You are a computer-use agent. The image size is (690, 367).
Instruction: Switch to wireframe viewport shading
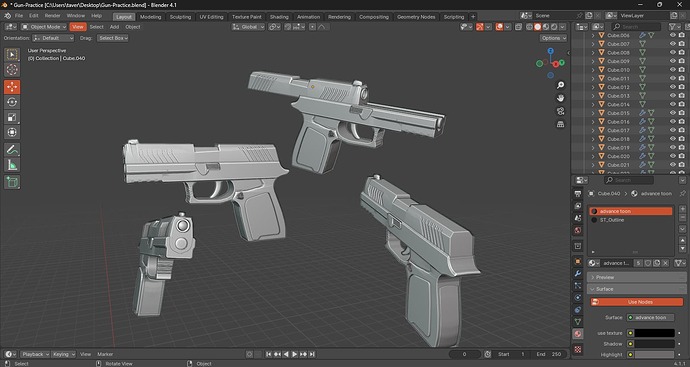[529, 27]
